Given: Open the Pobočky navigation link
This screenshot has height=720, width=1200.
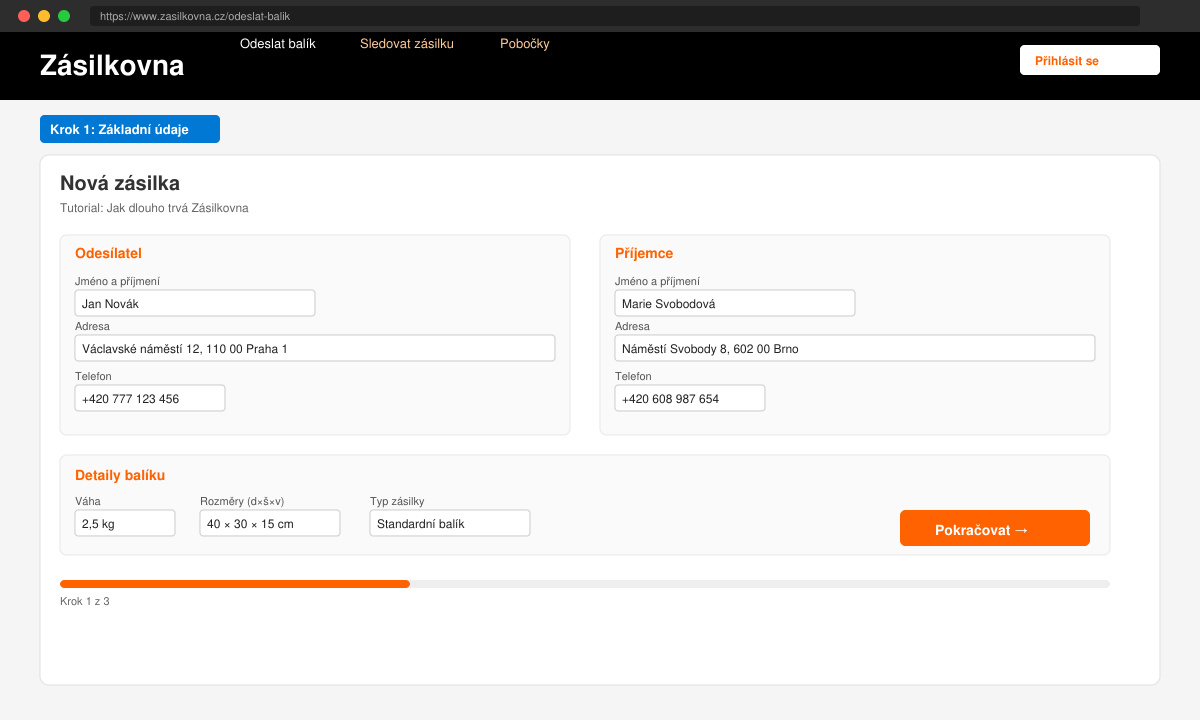Looking at the screenshot, I should click(524, 44).
